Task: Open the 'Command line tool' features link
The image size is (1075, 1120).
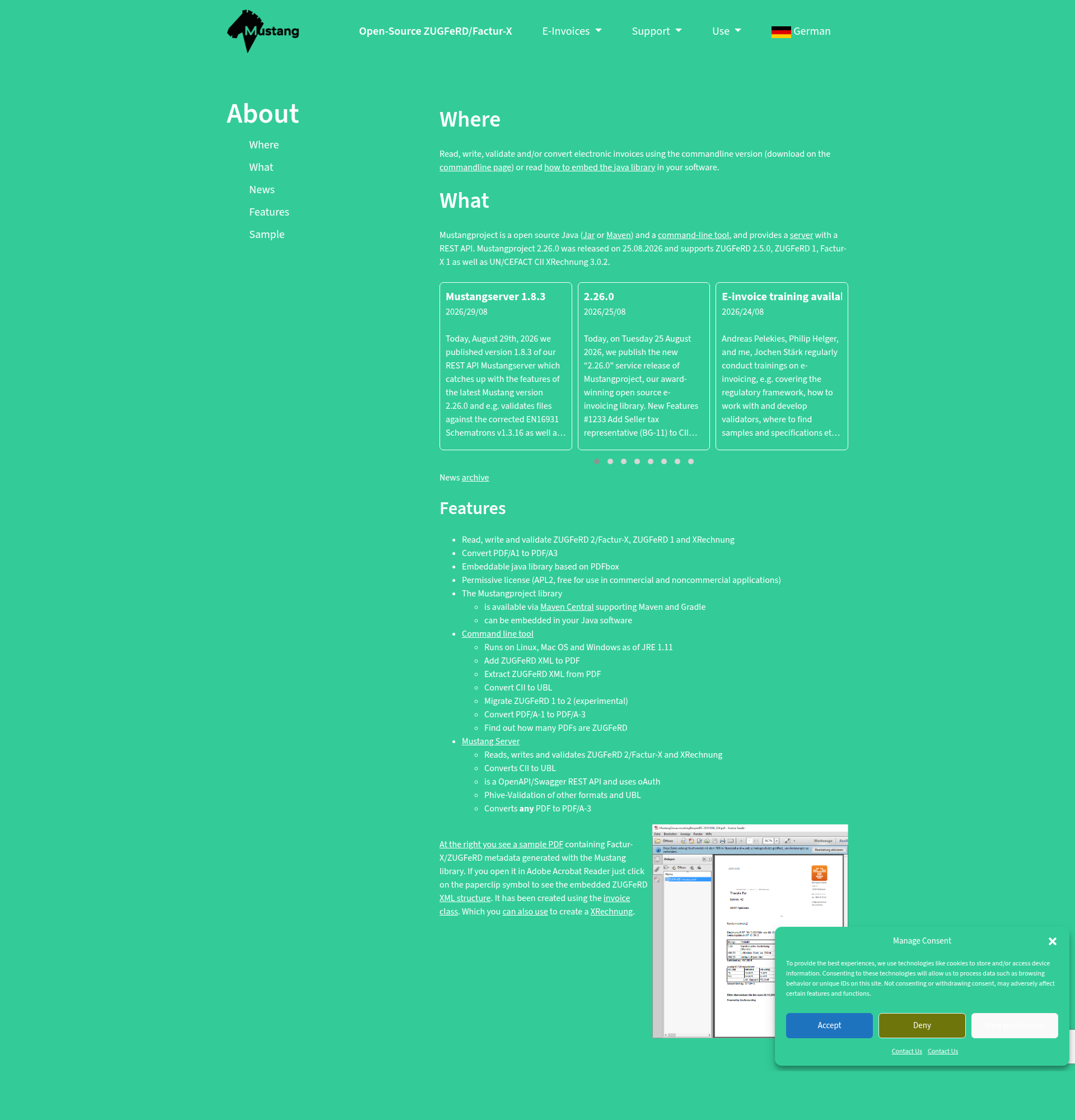Action: [498, 634]
